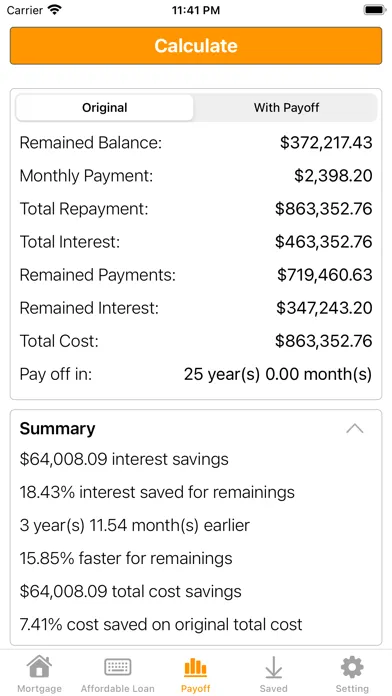This screenshot has height=696, width=392.
Task: Tap the 11:41 PM status bar clock
Action: point(196,11)
